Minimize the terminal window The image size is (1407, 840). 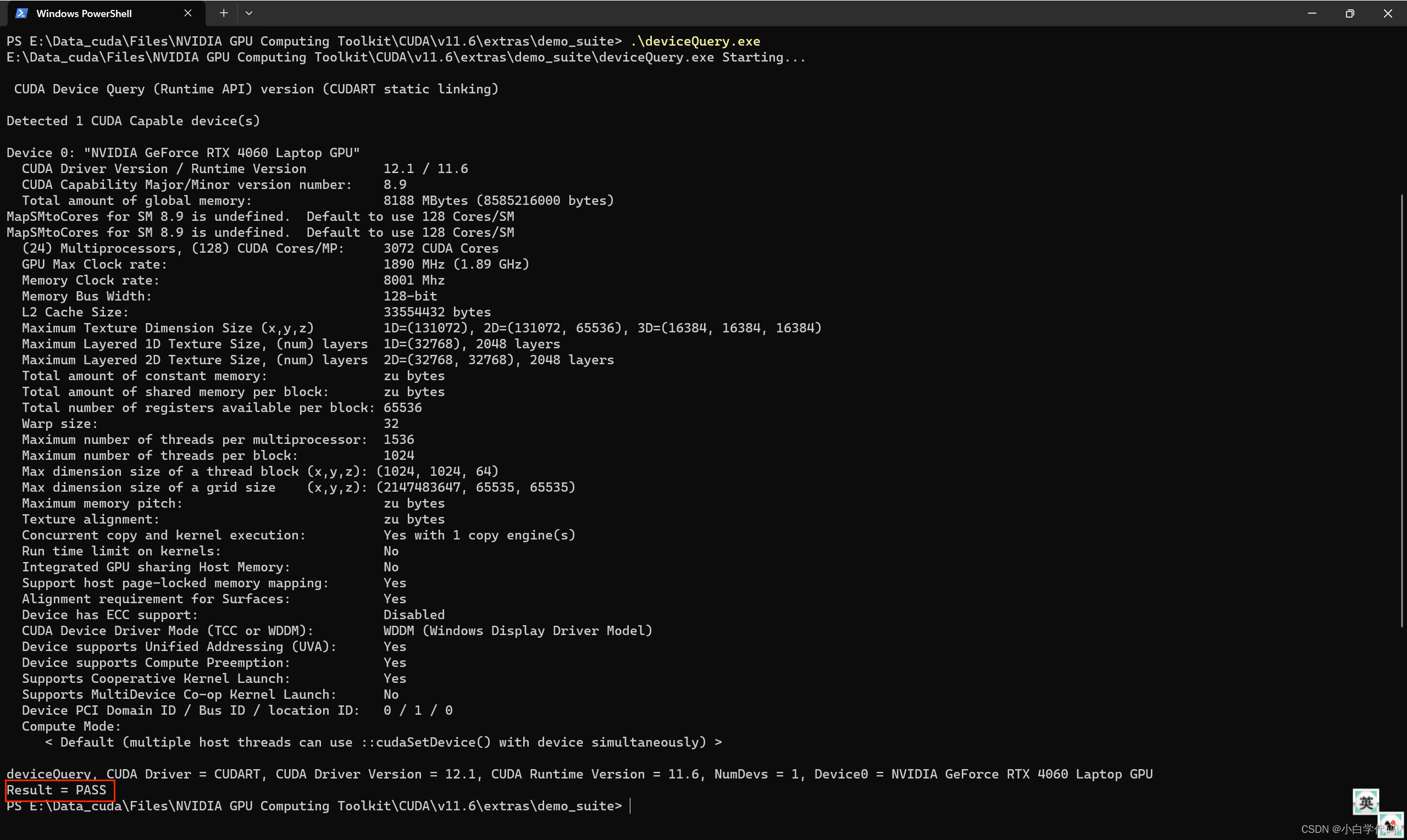[1312, 13]
